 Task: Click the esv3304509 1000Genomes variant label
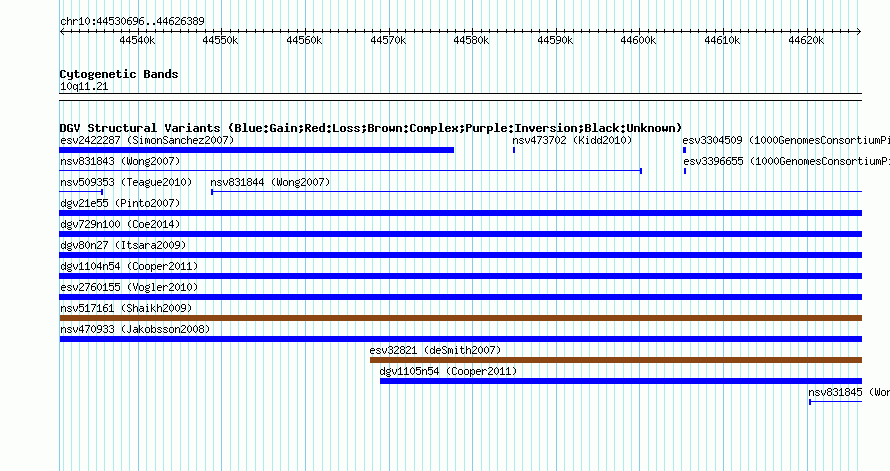tap(786, 140)
